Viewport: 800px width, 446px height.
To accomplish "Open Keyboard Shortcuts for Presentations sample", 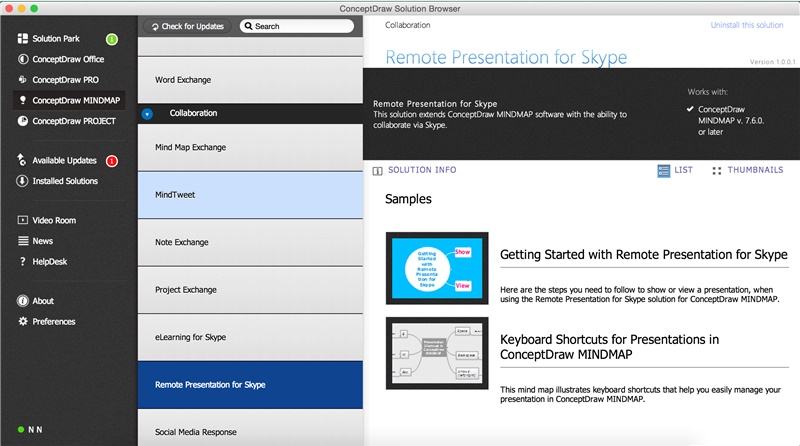I will point(610,347).
